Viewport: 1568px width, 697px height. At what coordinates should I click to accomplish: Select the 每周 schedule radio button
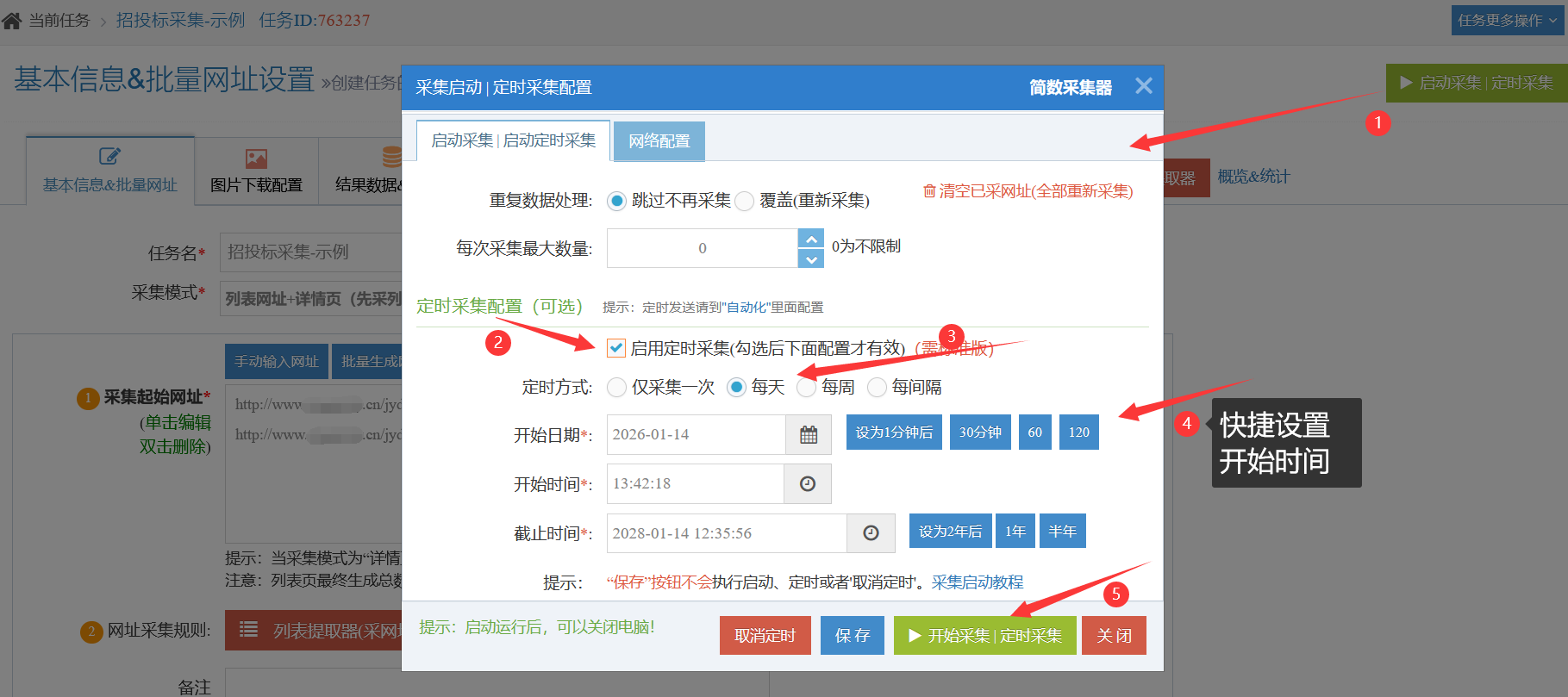(806, 388)
